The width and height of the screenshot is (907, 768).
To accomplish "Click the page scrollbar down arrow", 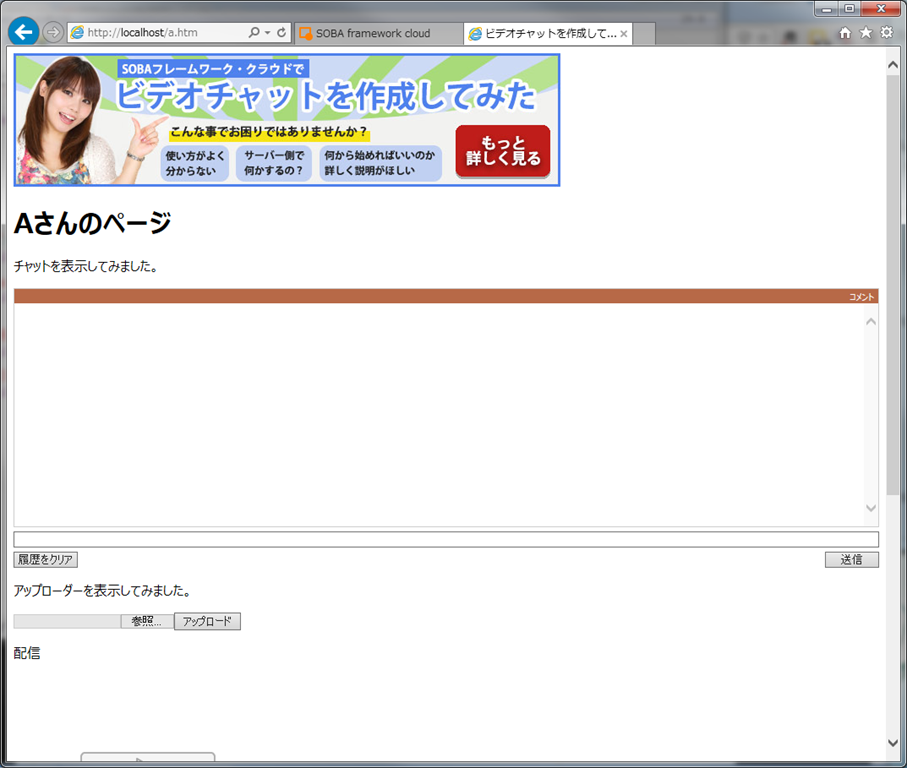I will click(893, 743).
